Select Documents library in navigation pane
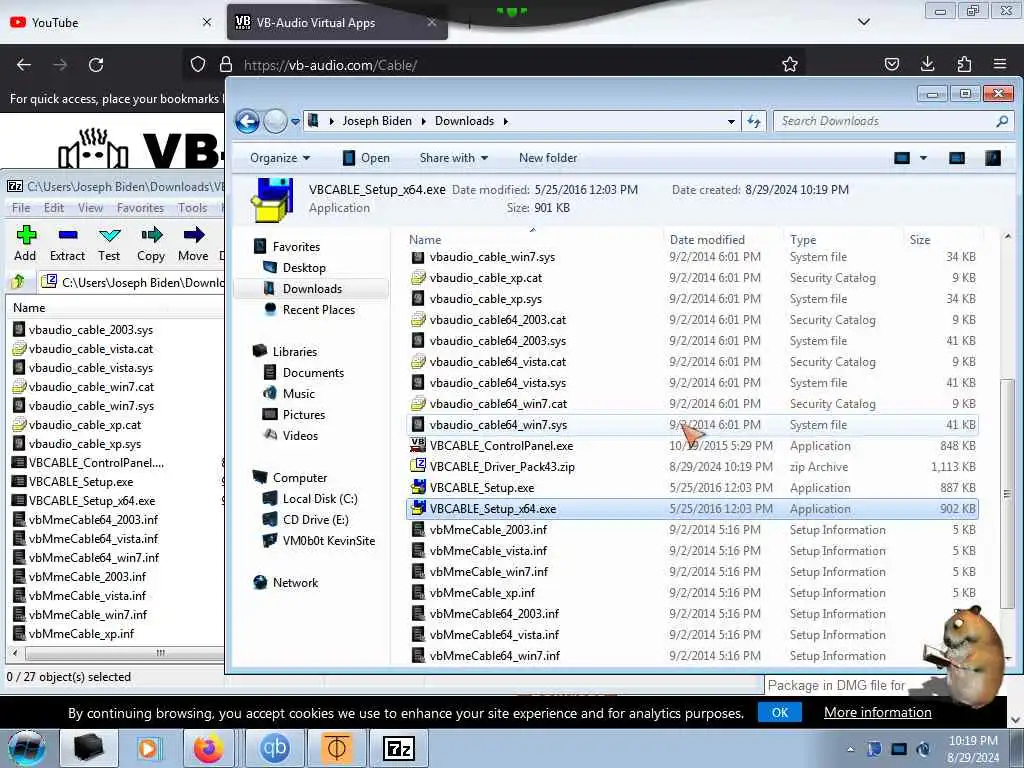Screen dimensions: 1024x768 (313, 372)
